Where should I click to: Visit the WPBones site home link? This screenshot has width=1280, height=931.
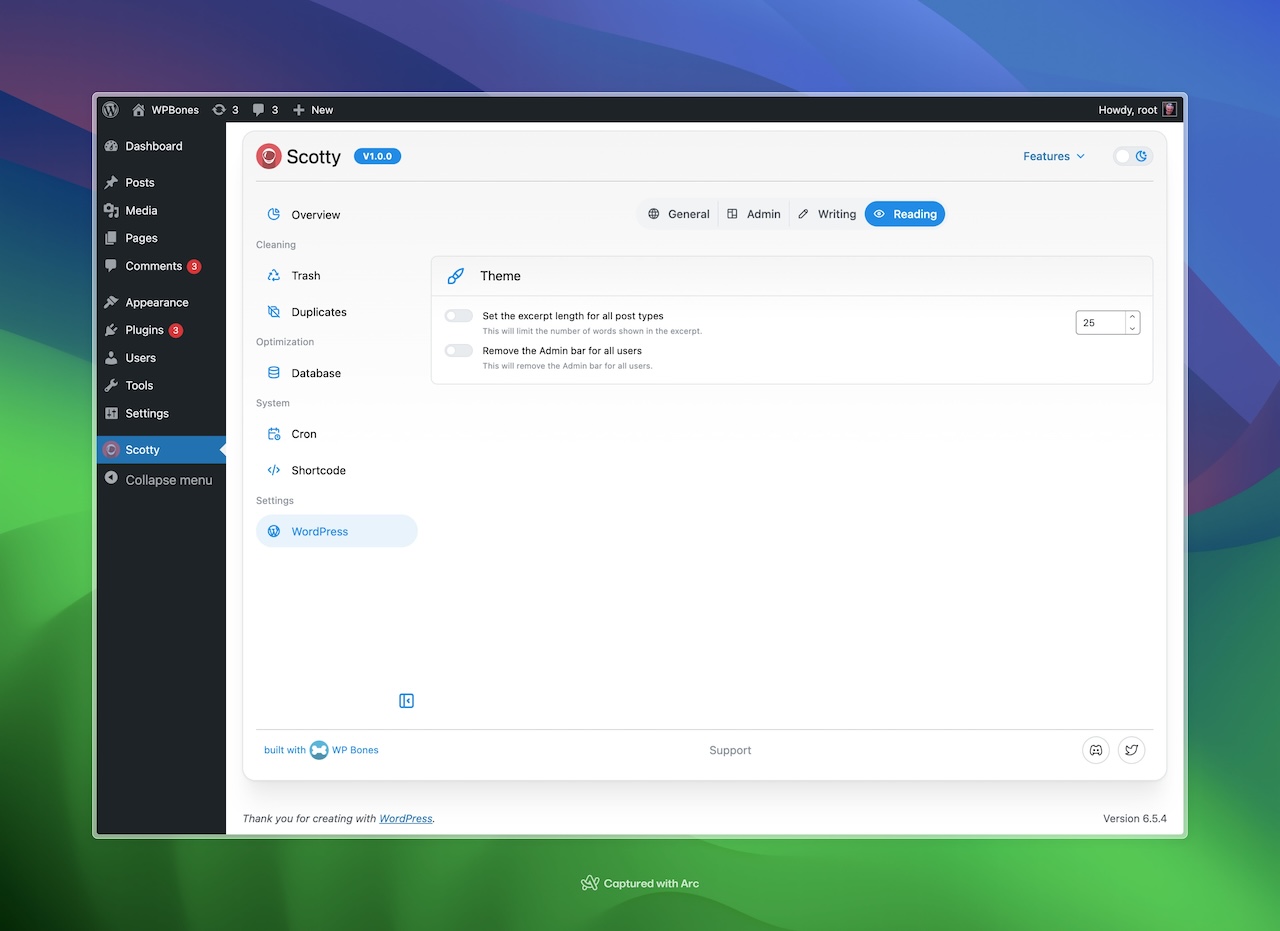166,110
